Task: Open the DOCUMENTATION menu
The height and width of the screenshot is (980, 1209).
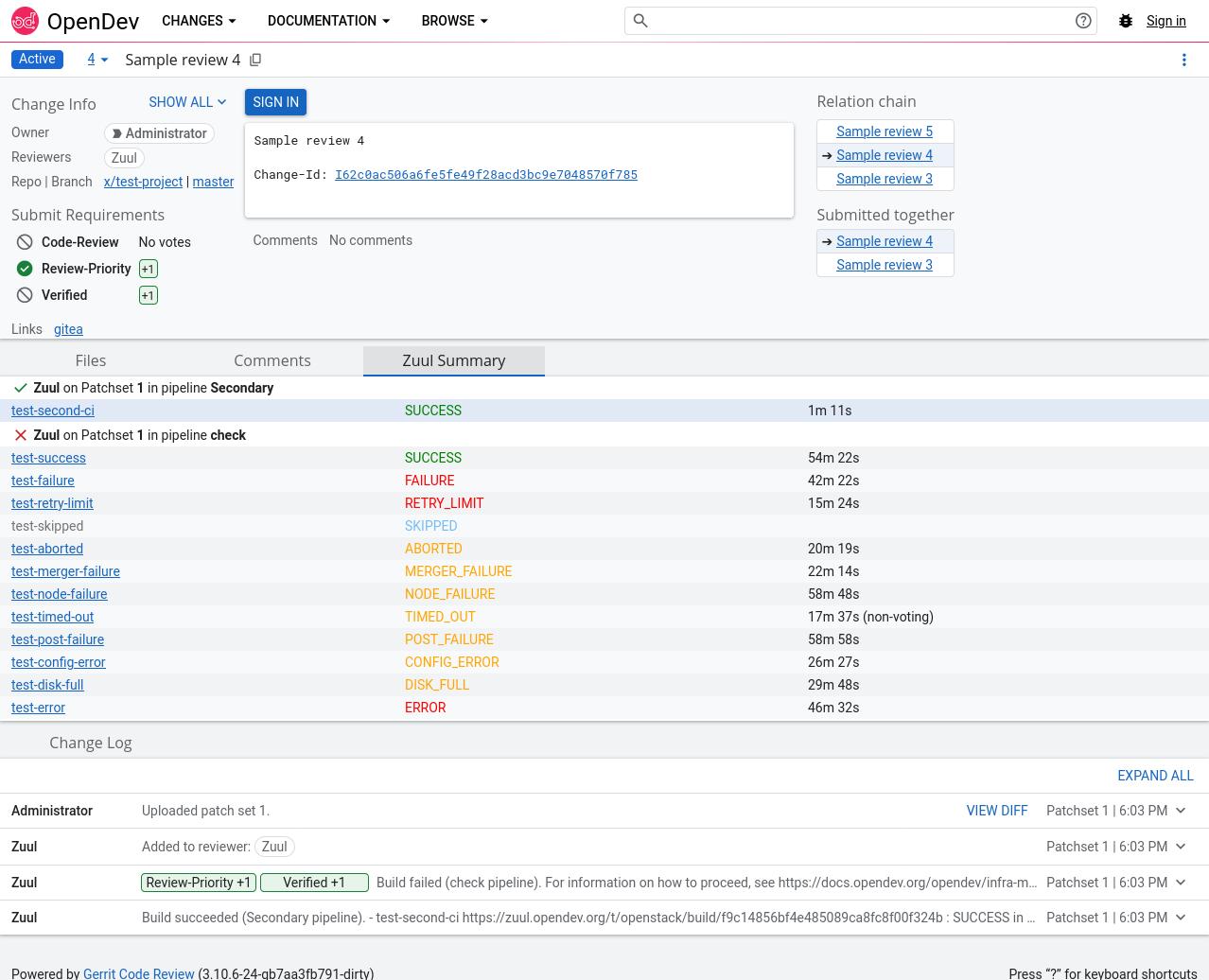Action: [328, 21]
